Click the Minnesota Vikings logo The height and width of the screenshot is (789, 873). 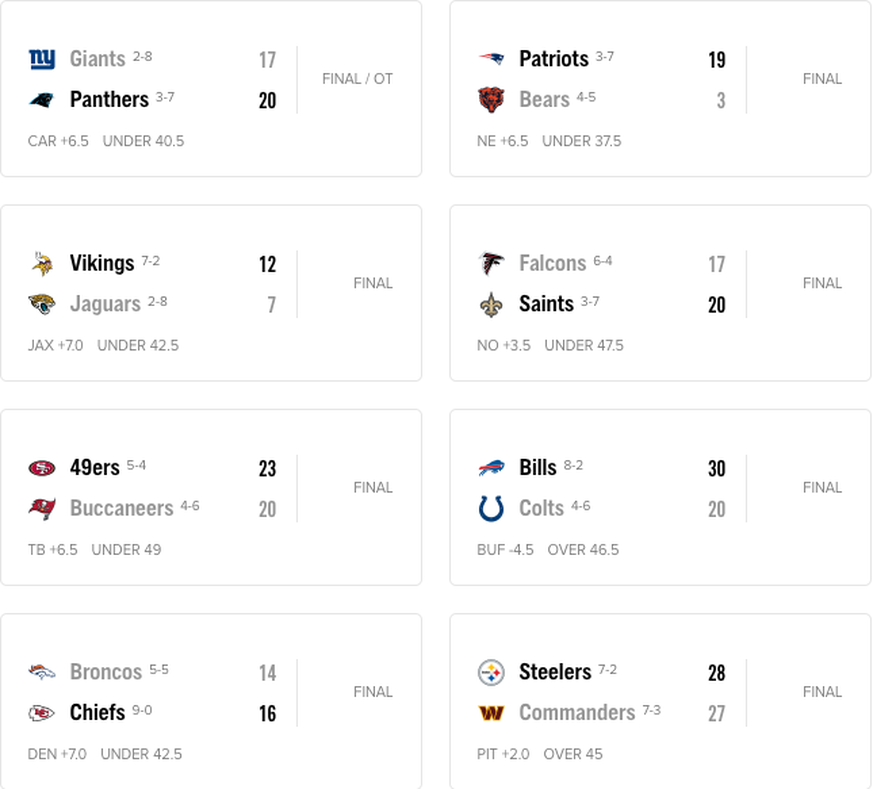click(x=42, y=263)
